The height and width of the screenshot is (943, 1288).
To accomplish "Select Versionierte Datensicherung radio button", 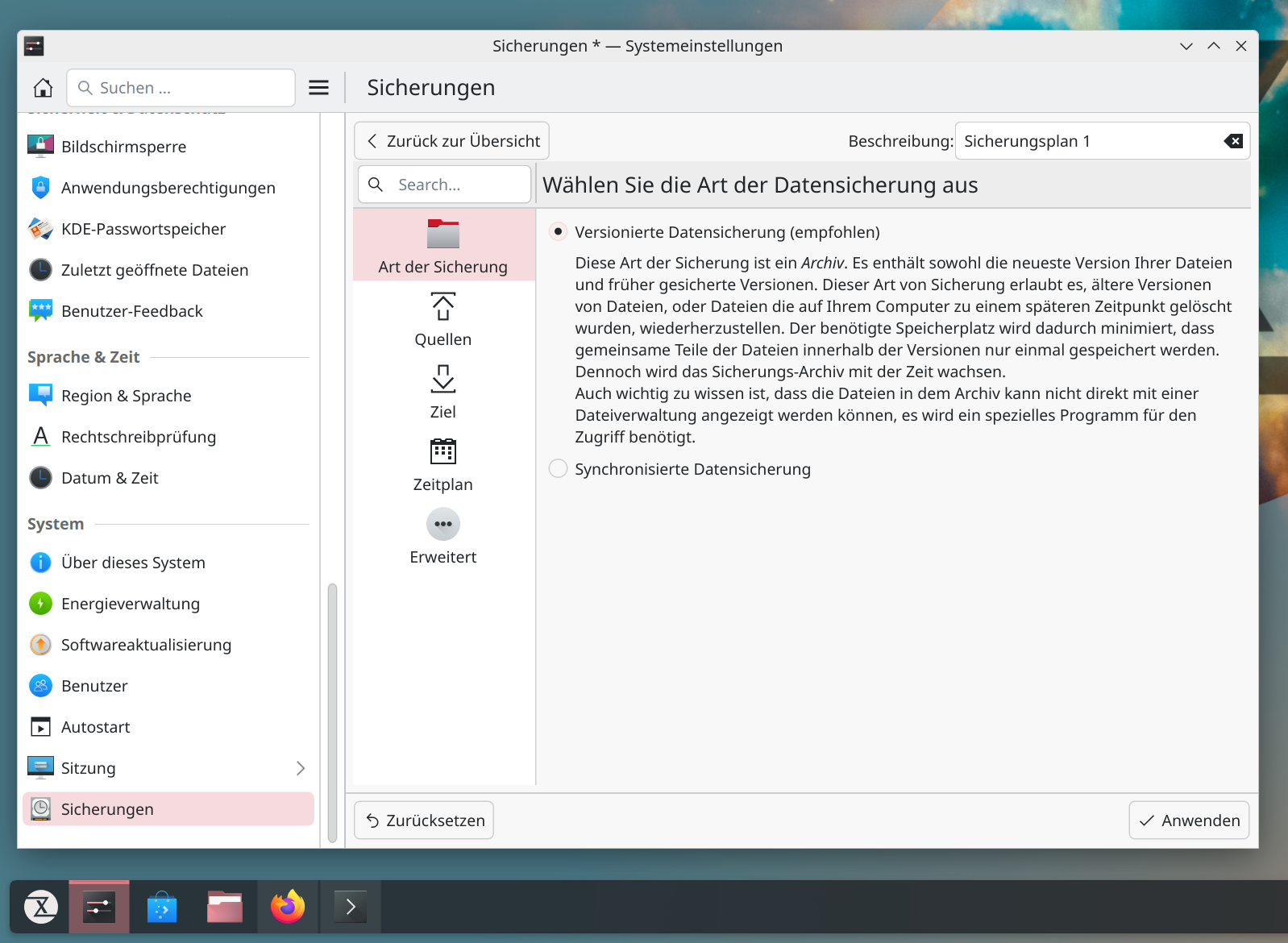I will coord(558,232).
